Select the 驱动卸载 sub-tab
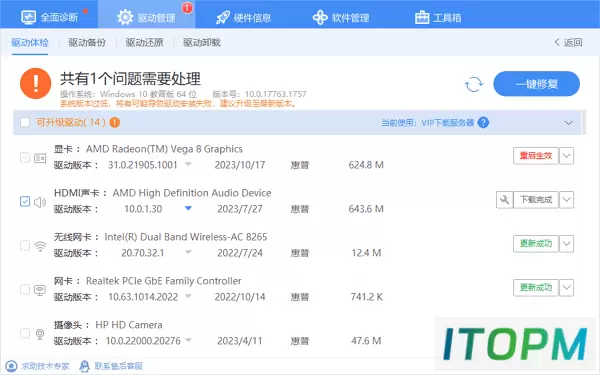Image resolution: width=600 pixels, height=375 pixels. tap(202, 42)
